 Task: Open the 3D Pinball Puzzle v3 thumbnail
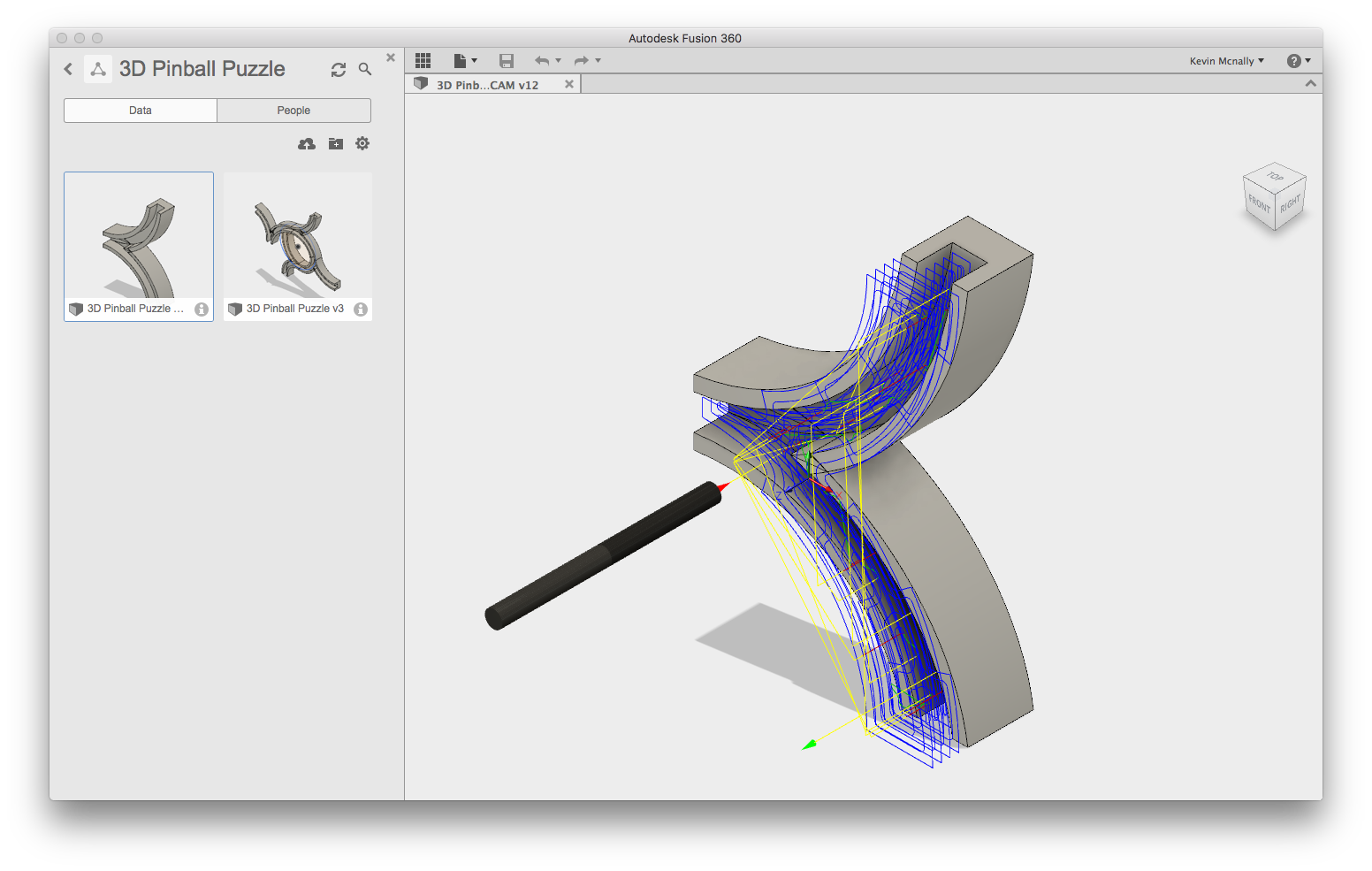(298, 237)
